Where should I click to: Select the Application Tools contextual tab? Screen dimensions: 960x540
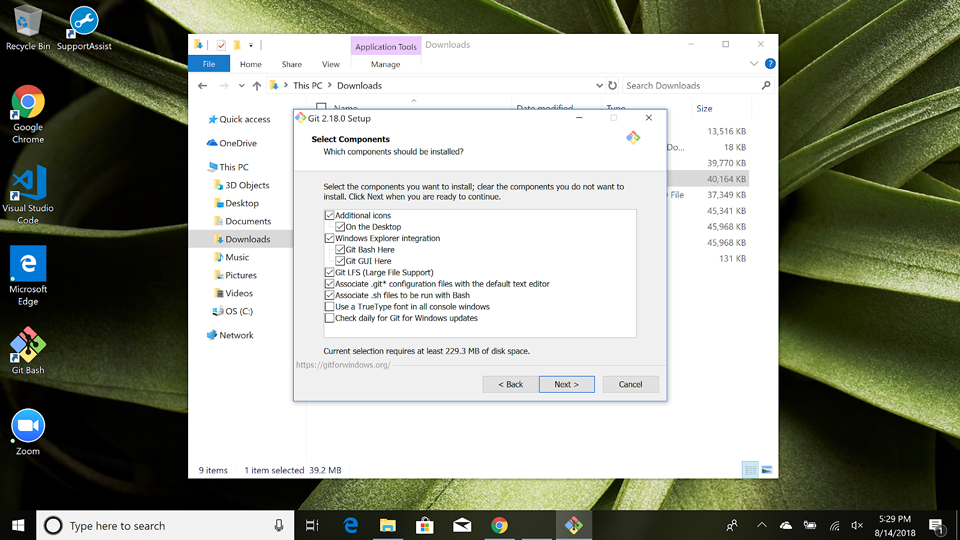click(386, 47)
